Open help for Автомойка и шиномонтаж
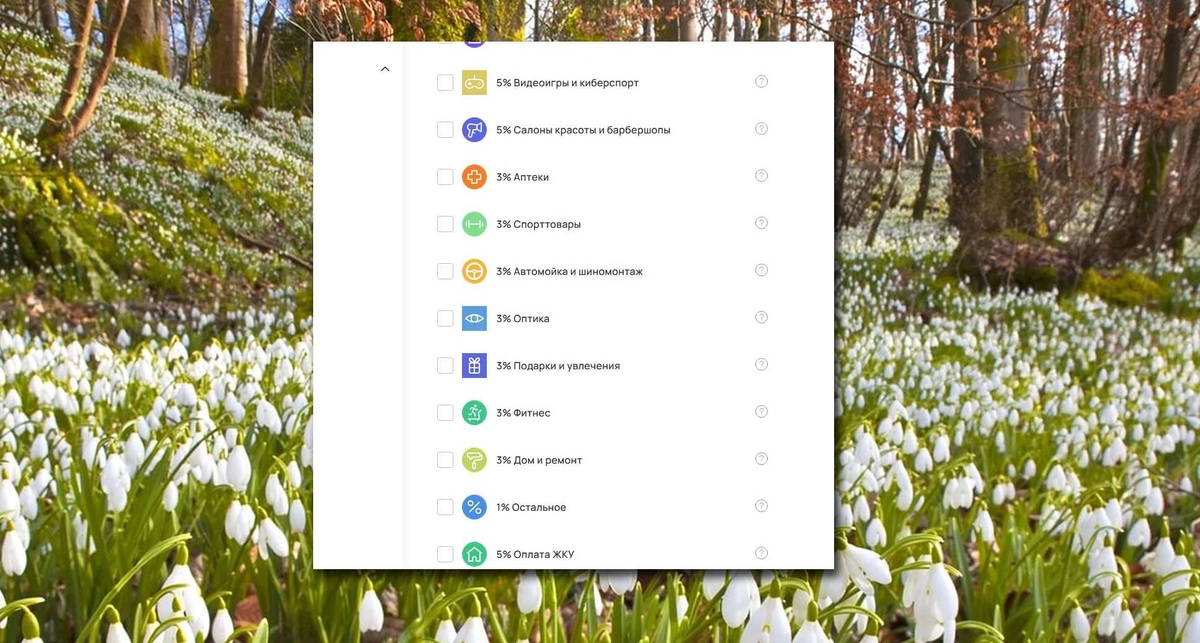The height and width of the screenshot is (643, 1200). 761,270
